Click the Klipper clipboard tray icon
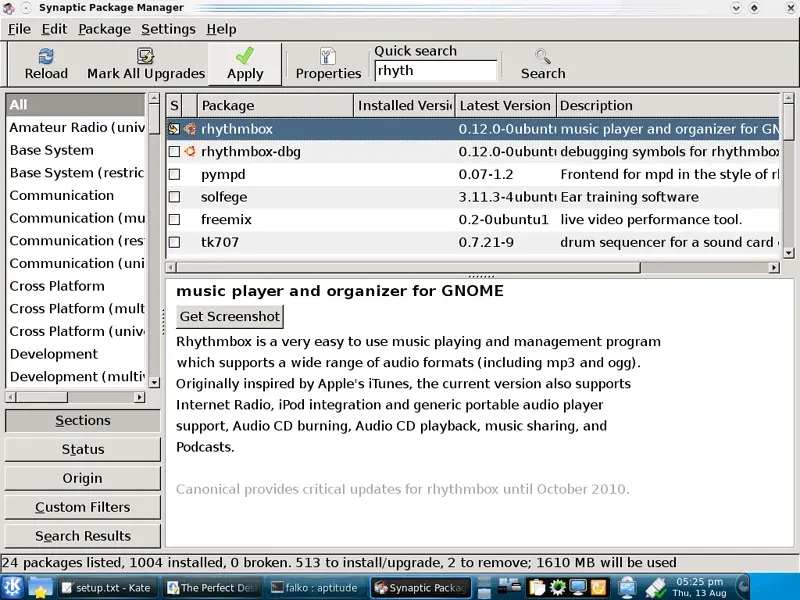The image size is (800, 600). (536, 587)
